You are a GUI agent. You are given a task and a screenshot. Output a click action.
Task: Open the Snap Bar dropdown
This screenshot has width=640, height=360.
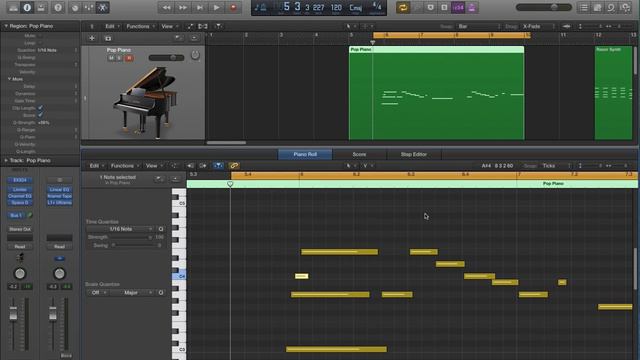479,26
